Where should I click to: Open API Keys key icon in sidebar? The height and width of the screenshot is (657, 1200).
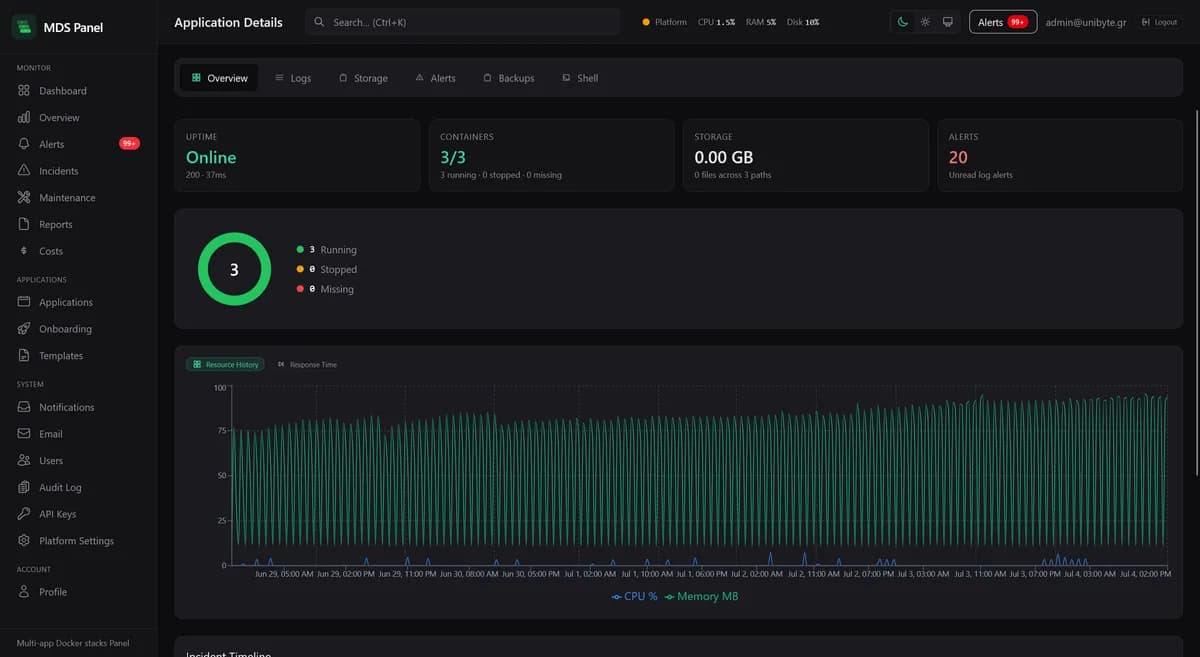[x=24, y=514]
